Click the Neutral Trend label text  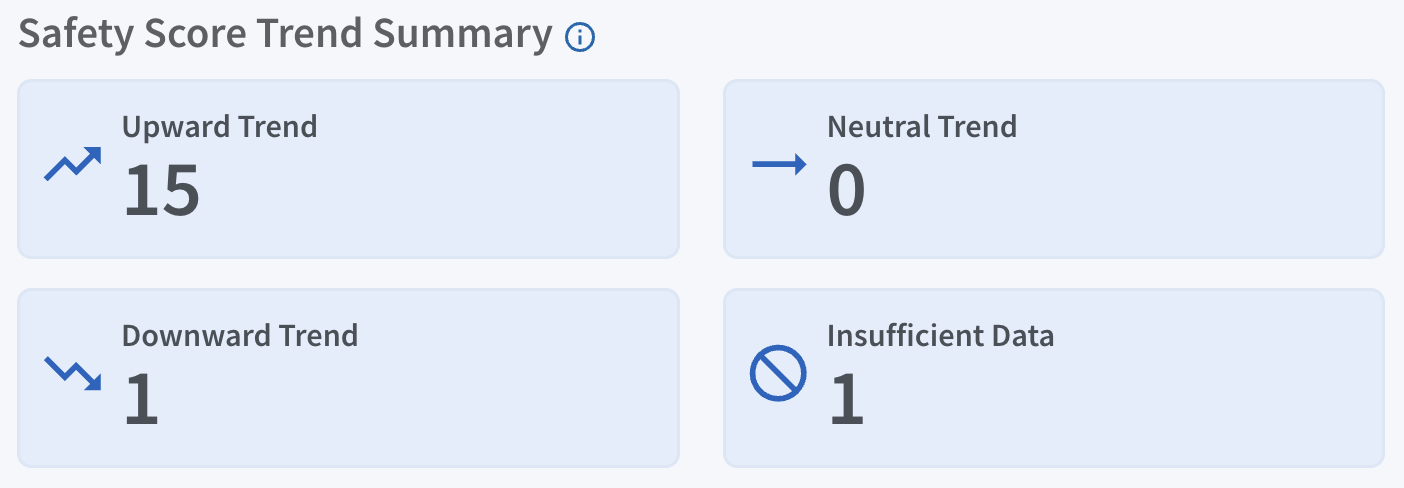pos(922,127)
